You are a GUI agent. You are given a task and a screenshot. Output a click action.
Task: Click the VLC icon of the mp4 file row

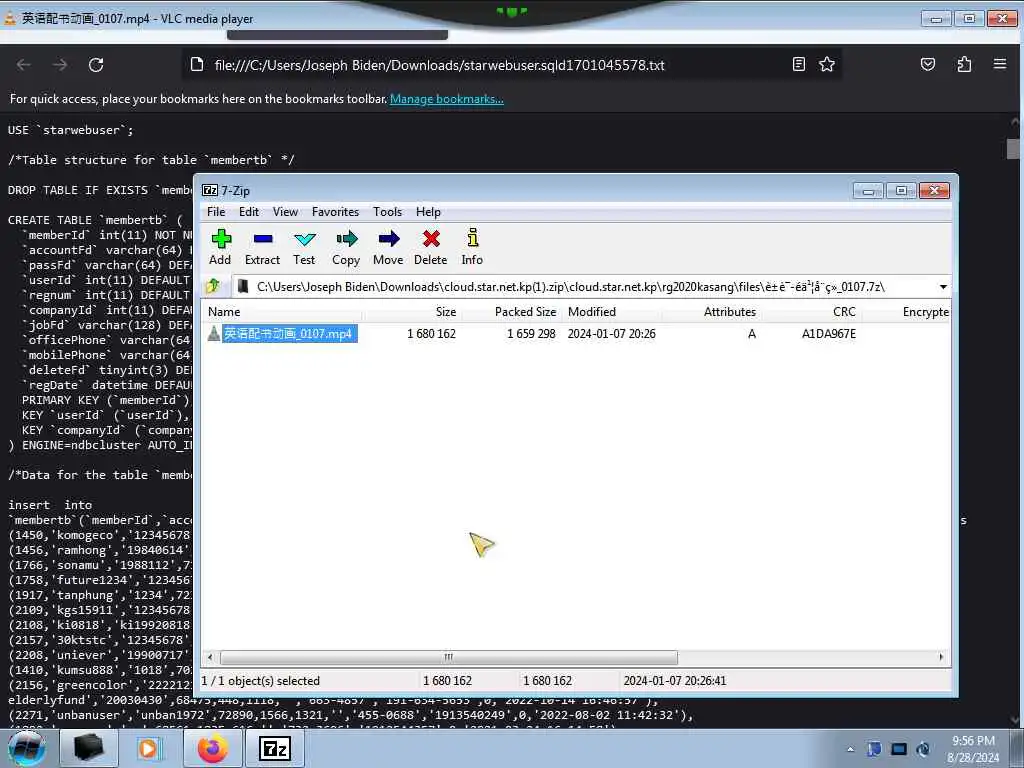pos(214,334)
